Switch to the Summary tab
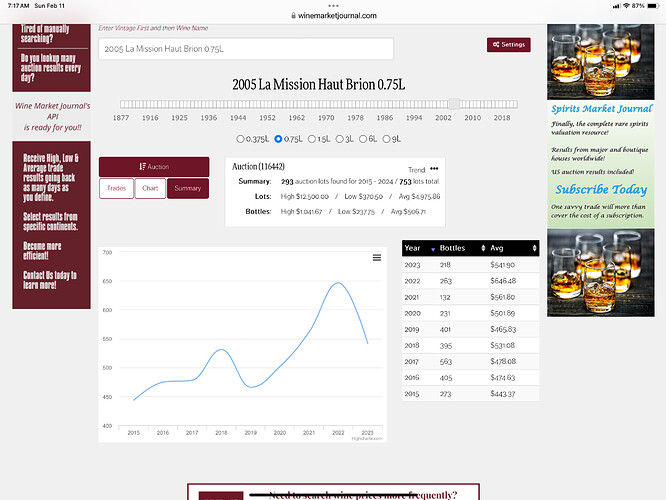The width and height of the screenshot is (666, 500). tap(188, 188)
